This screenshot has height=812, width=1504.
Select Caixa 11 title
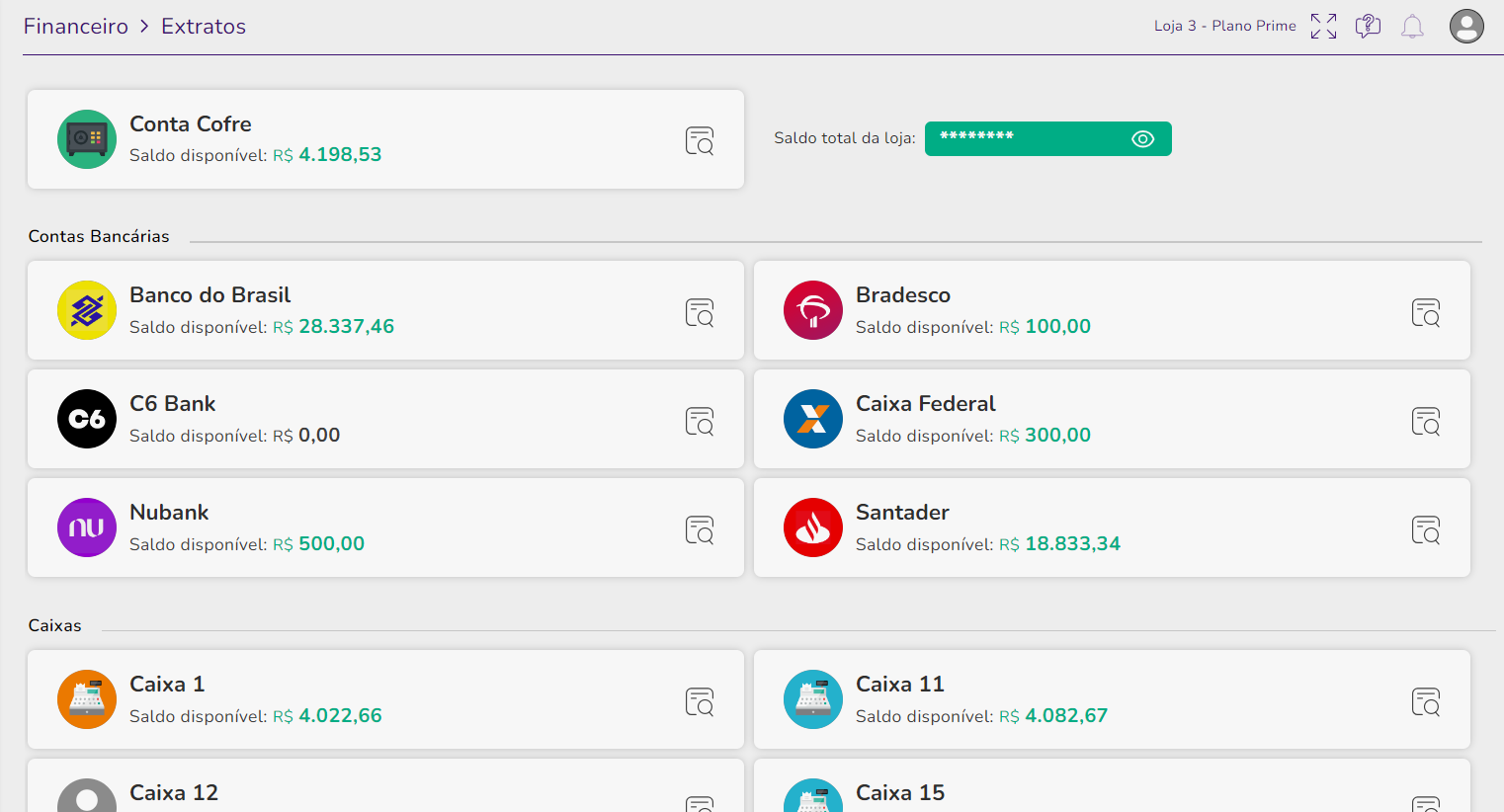(900, 684)
